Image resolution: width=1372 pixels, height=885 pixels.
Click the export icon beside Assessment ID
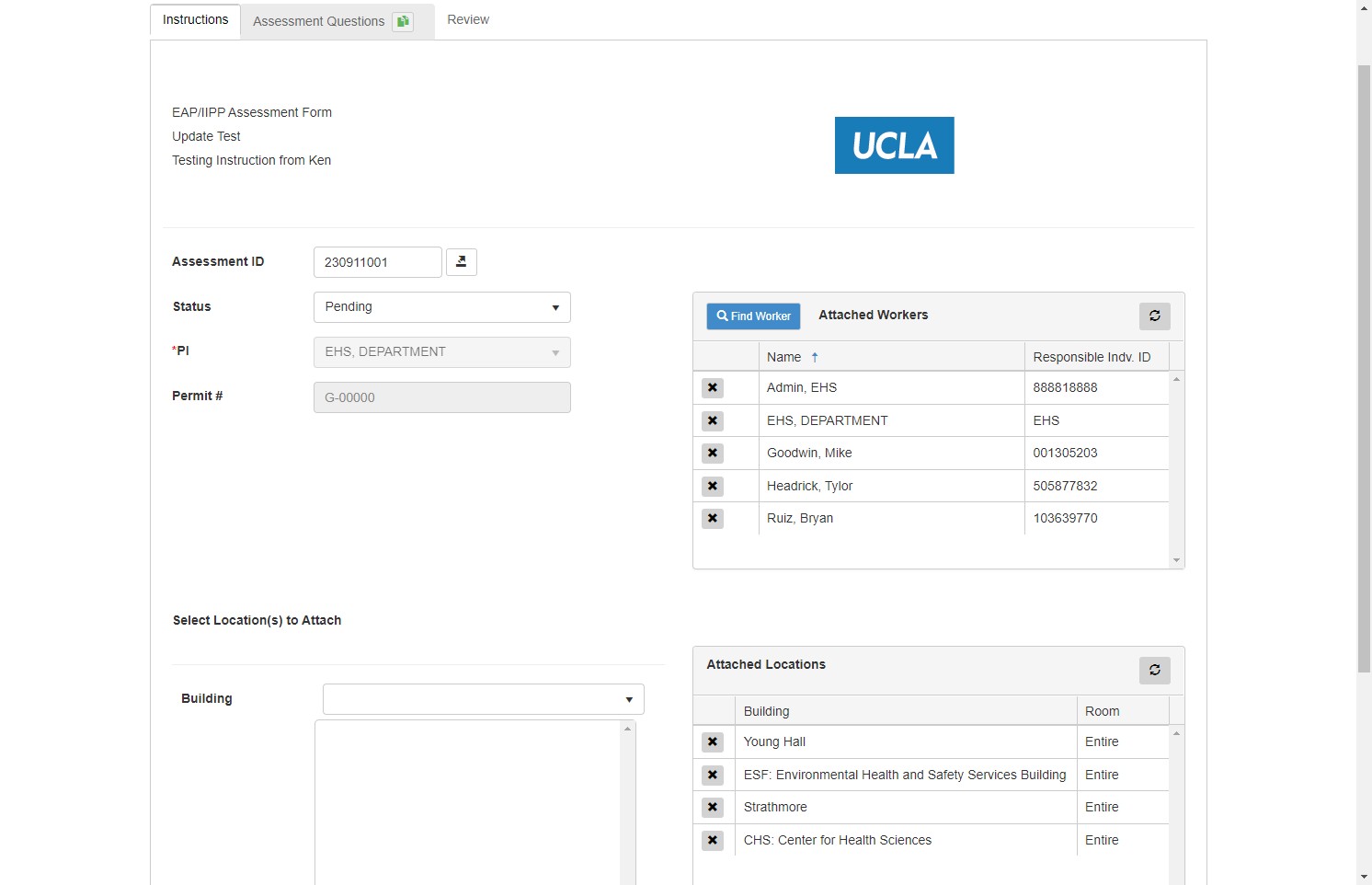tap(462, 262)
